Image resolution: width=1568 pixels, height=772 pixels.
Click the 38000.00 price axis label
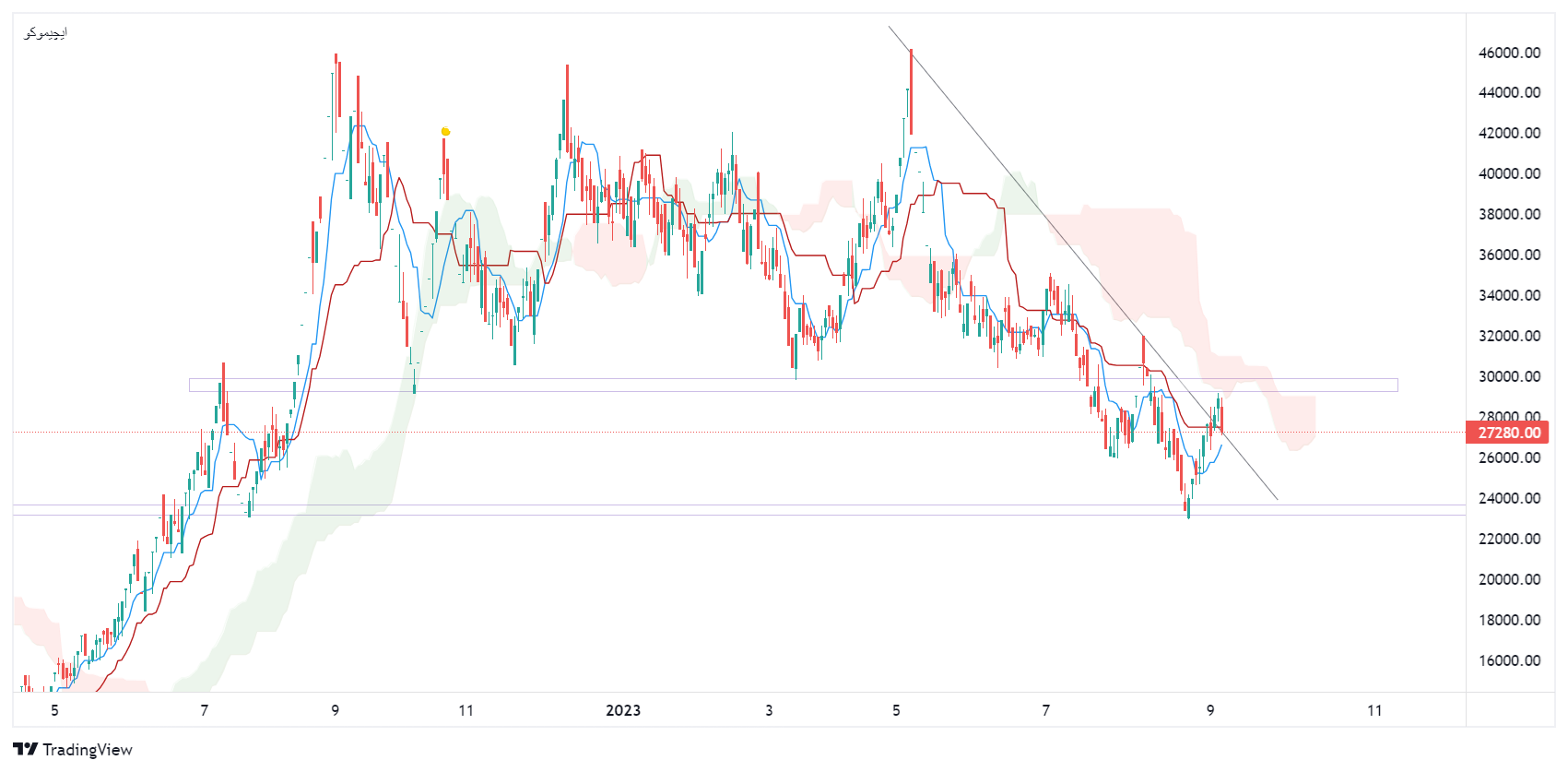point(1509,214)
